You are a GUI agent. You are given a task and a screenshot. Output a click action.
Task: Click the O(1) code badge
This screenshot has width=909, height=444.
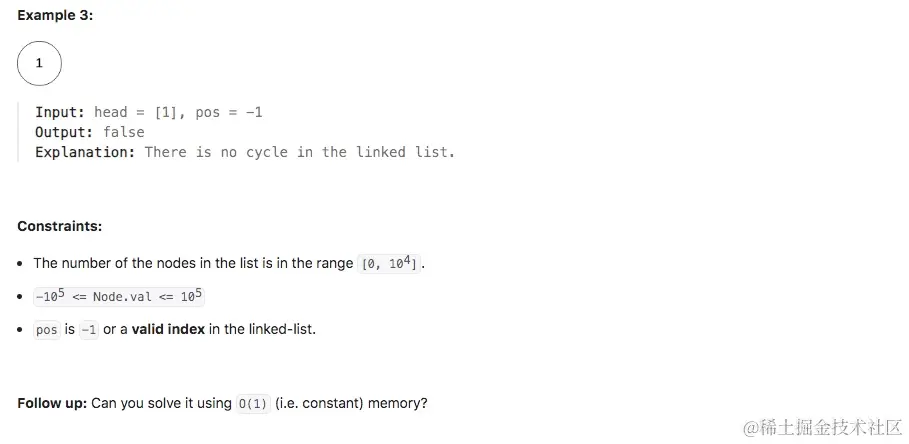tap(253, 403)
